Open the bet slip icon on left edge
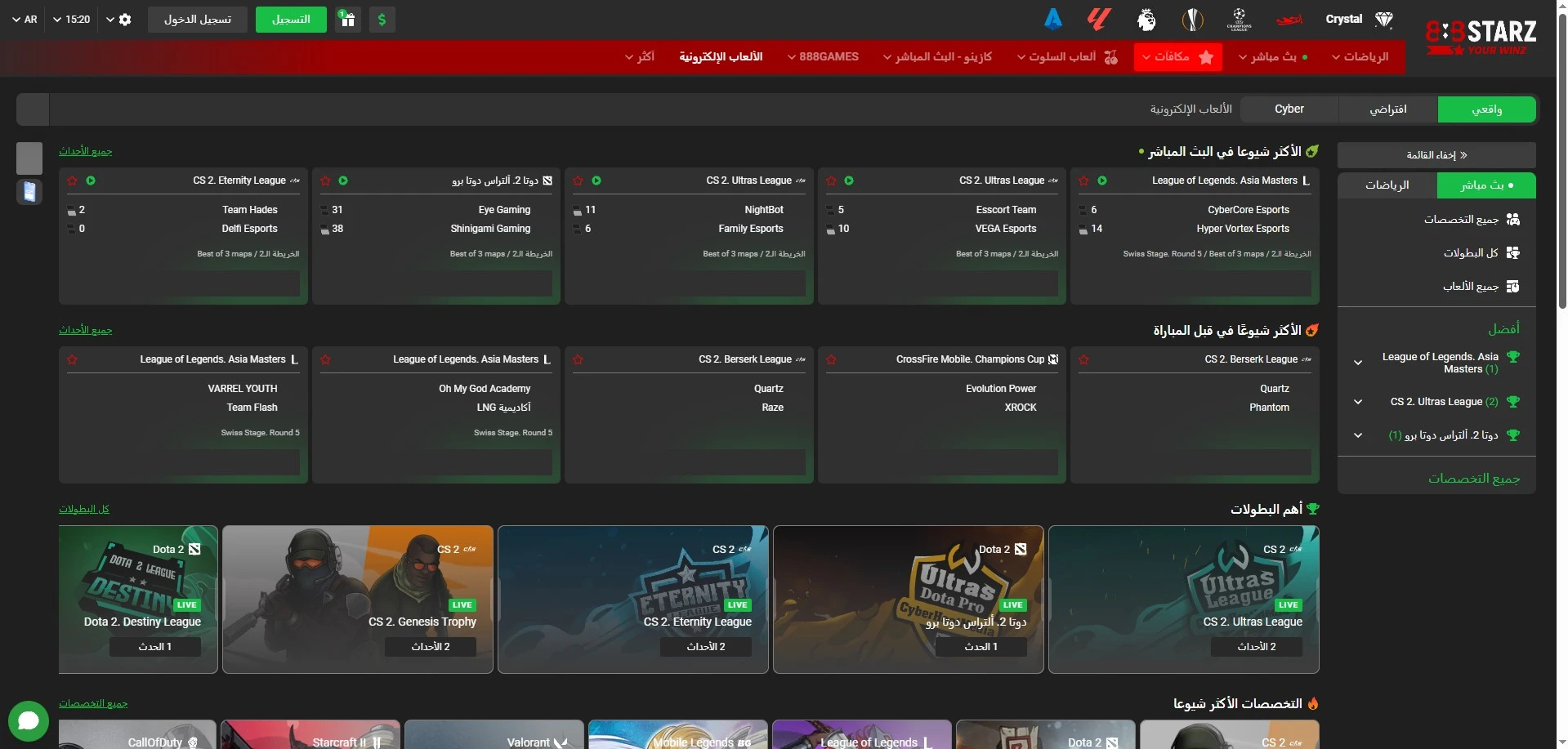The width and height of the screenshot is (1568, 749). pos(29,192)
